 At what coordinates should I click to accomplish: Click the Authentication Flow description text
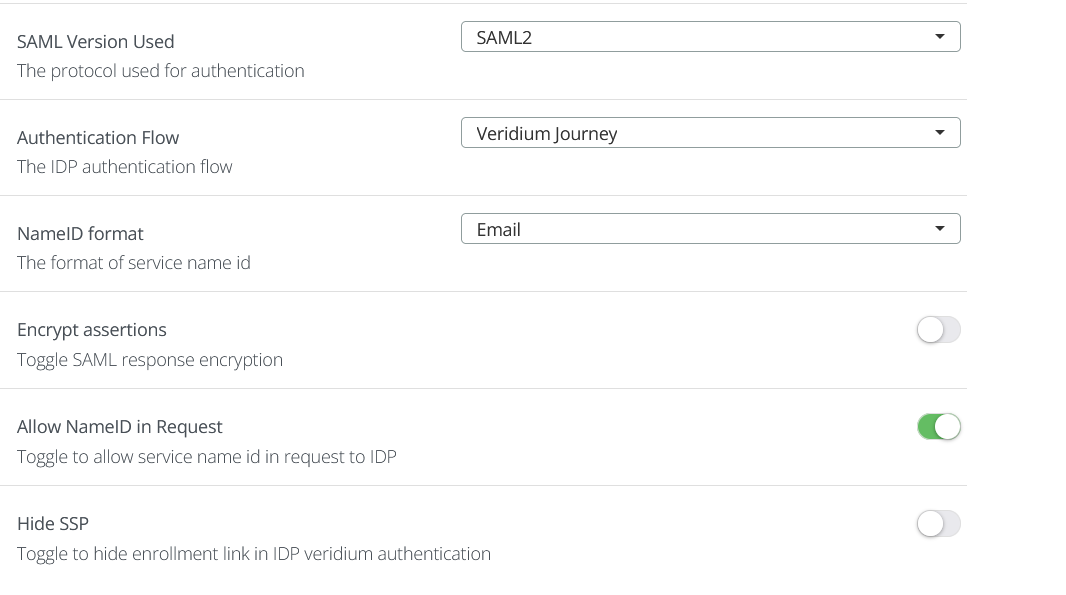coord(125,166)
